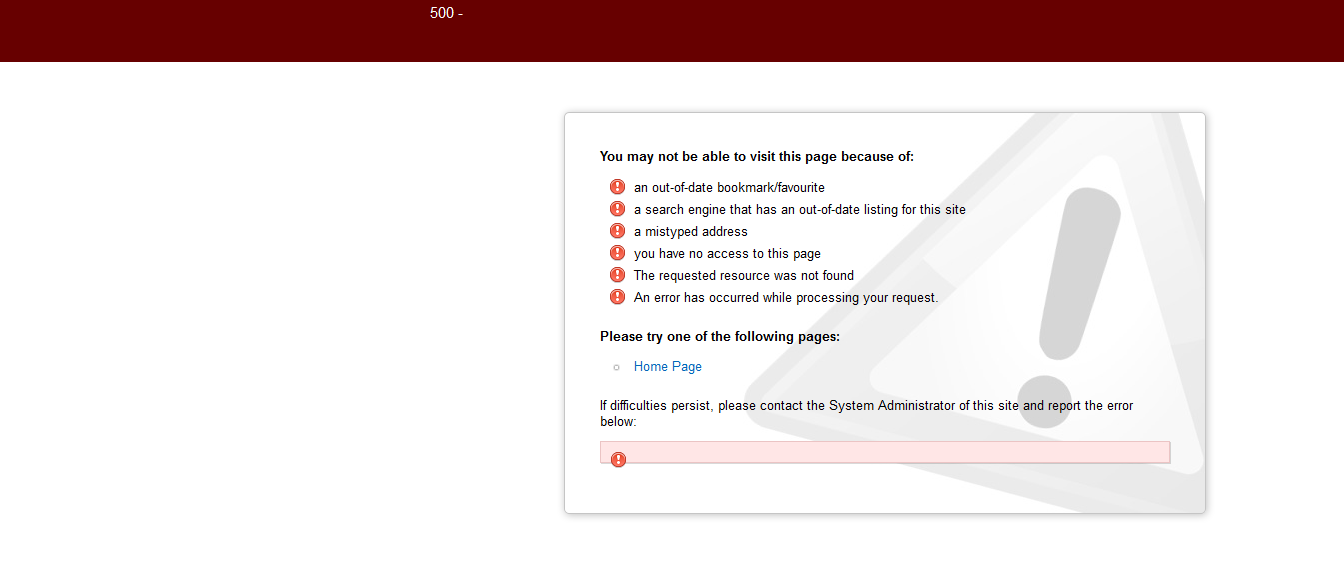Click 'you have no access to this page' text

[727, 253]
